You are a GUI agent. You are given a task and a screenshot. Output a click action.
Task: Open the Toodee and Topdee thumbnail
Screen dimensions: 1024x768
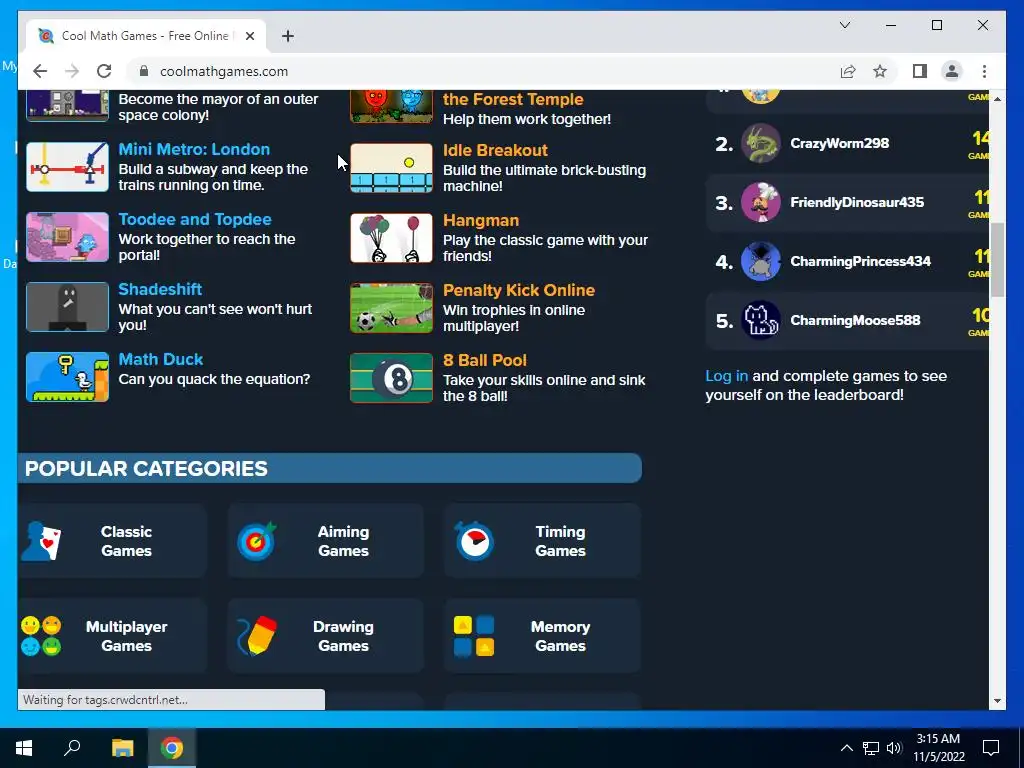point(67,237)
